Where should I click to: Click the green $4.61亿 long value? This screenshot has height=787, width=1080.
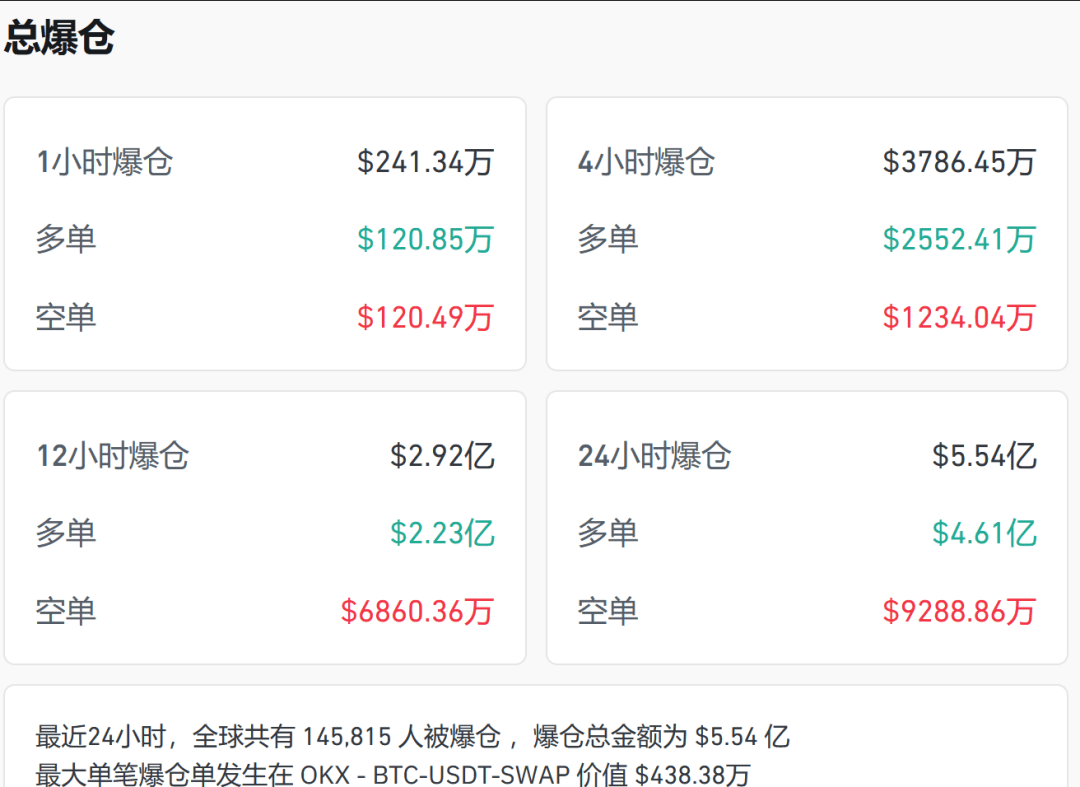point(984,533)
